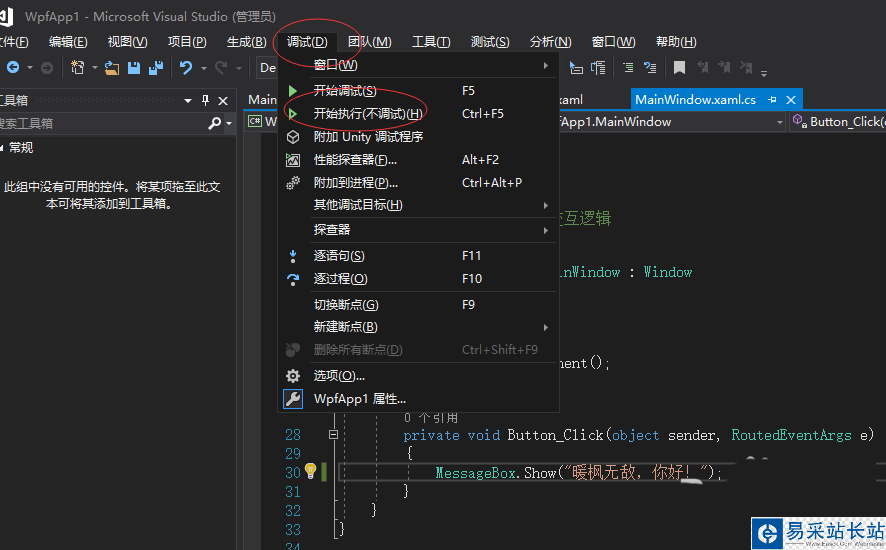Select 开始调试(S) from the menu

coord(418,90)
